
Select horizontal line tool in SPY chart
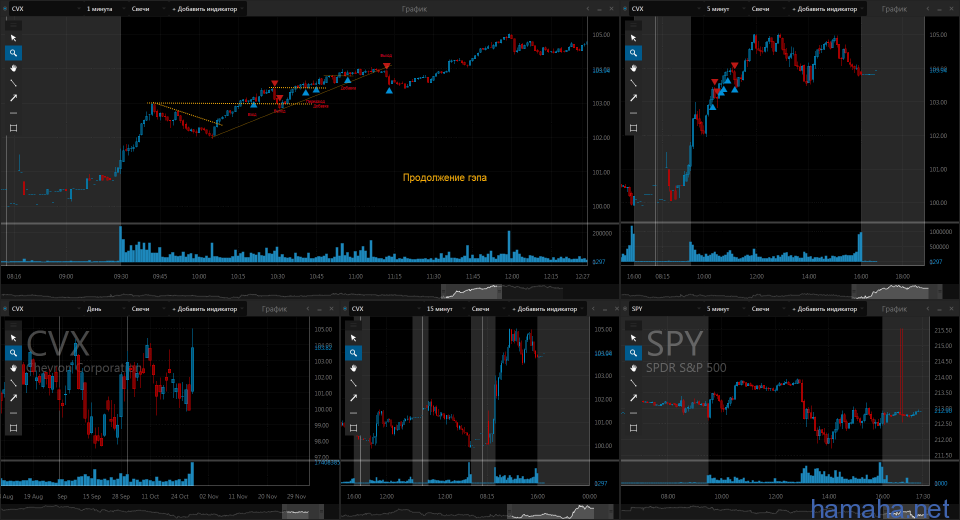click(x=634, y=413)
